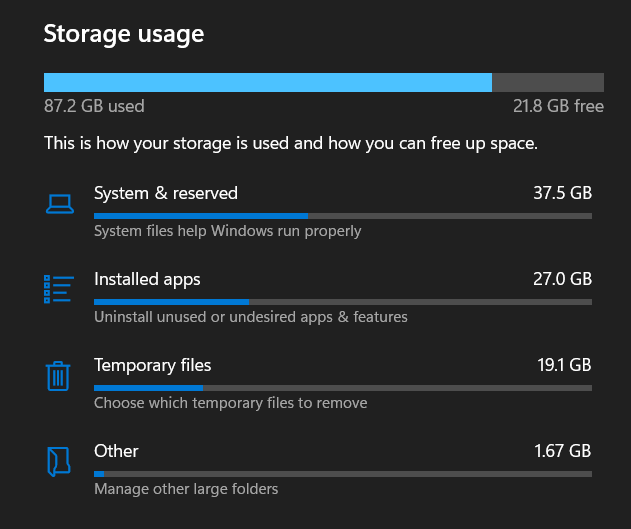Open the Temporary files category
631x529 pixels.
153,365
